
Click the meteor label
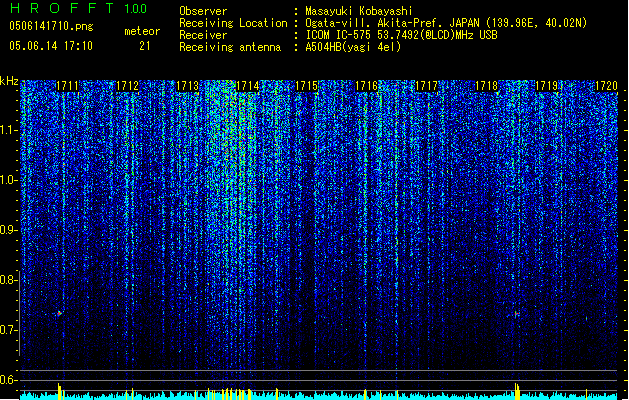tap(142, 31)
